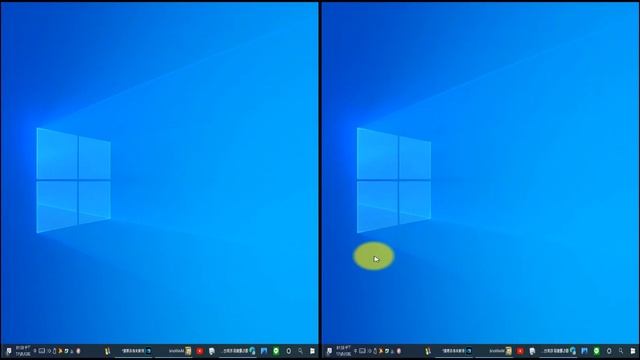This screenshot has height=360, width=640.
Task: Show date and time on the left taskbar
Action: (23, 351)
